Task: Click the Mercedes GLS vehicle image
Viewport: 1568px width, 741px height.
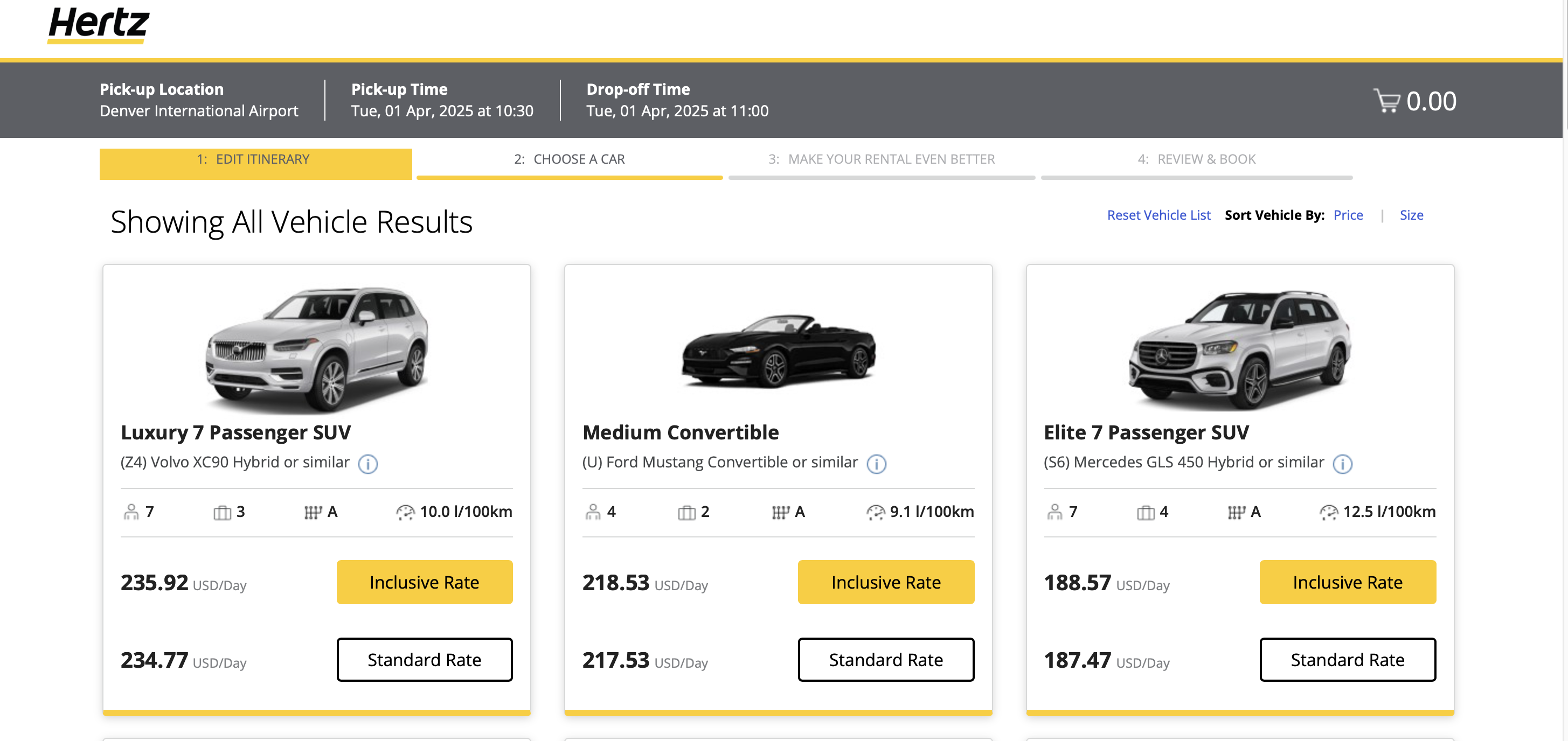Action: click(1240, 350)
